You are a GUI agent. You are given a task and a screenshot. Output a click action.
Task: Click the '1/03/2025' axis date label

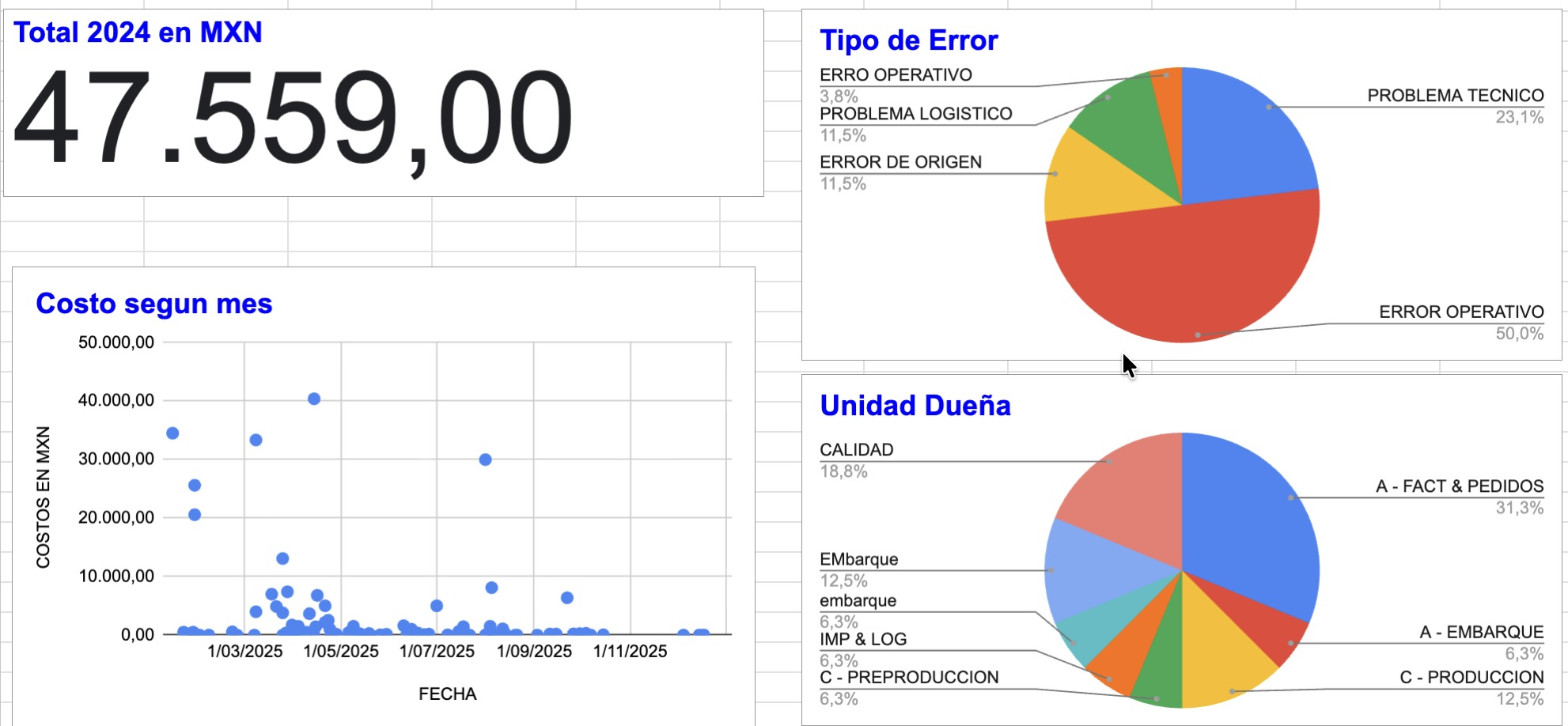[x=244, y=652]
